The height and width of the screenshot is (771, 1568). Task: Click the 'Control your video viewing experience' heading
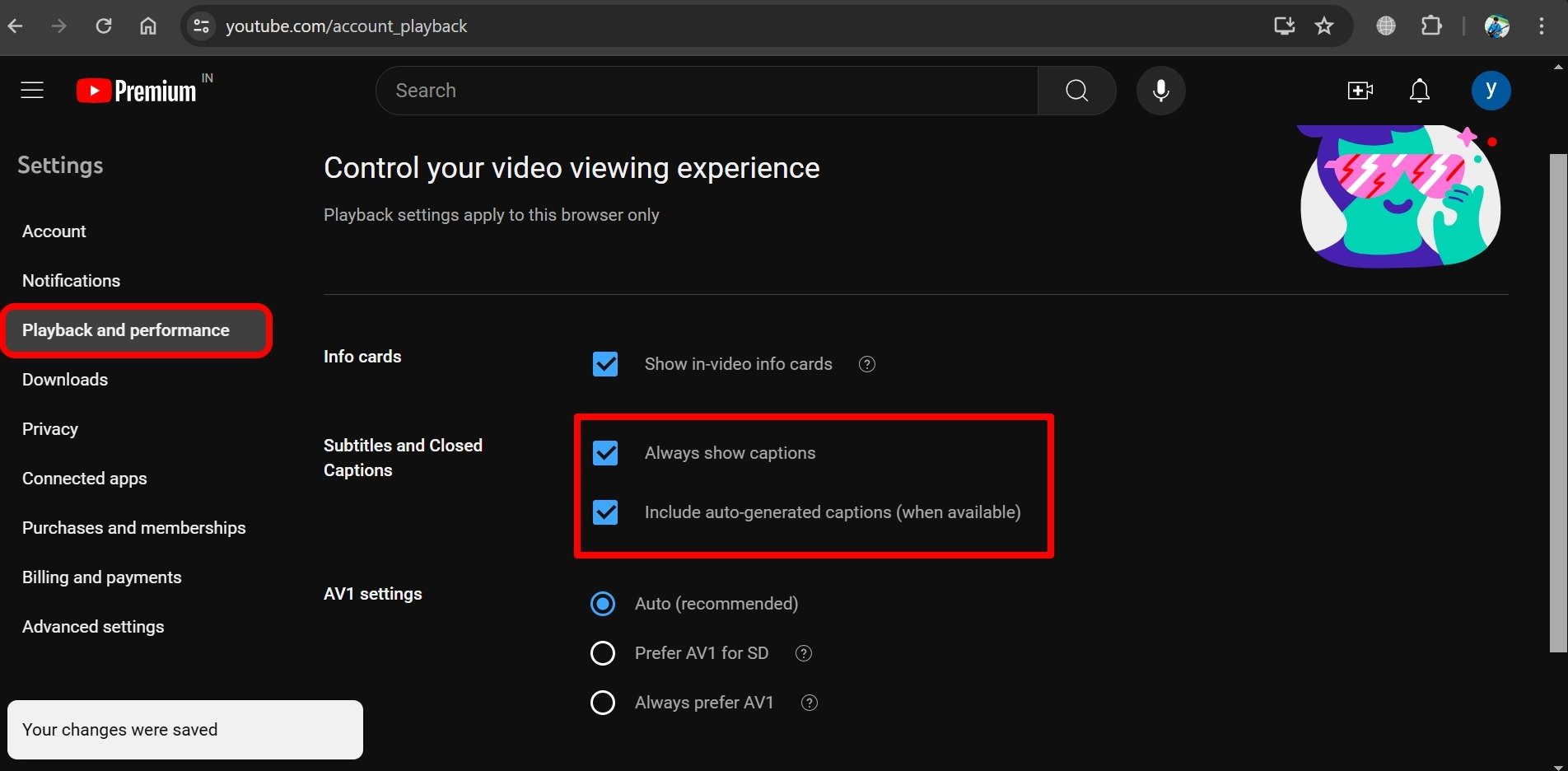(x=572, y=168)
